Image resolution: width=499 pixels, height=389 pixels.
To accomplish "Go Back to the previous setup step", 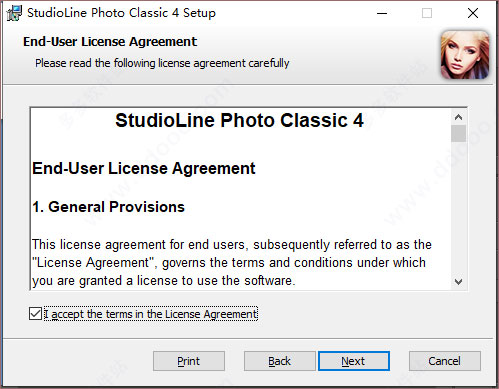I will pyautogui.click(x=280, y=361).
